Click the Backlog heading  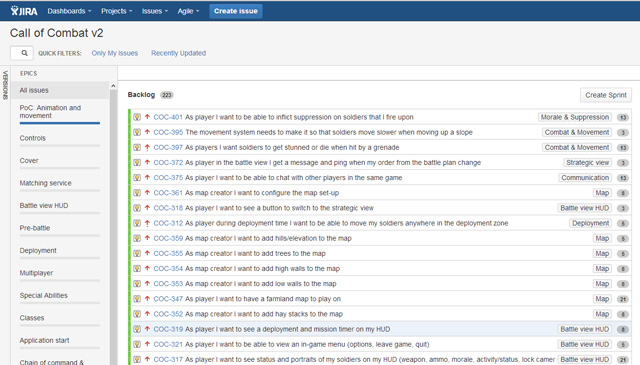click(141, 95)
